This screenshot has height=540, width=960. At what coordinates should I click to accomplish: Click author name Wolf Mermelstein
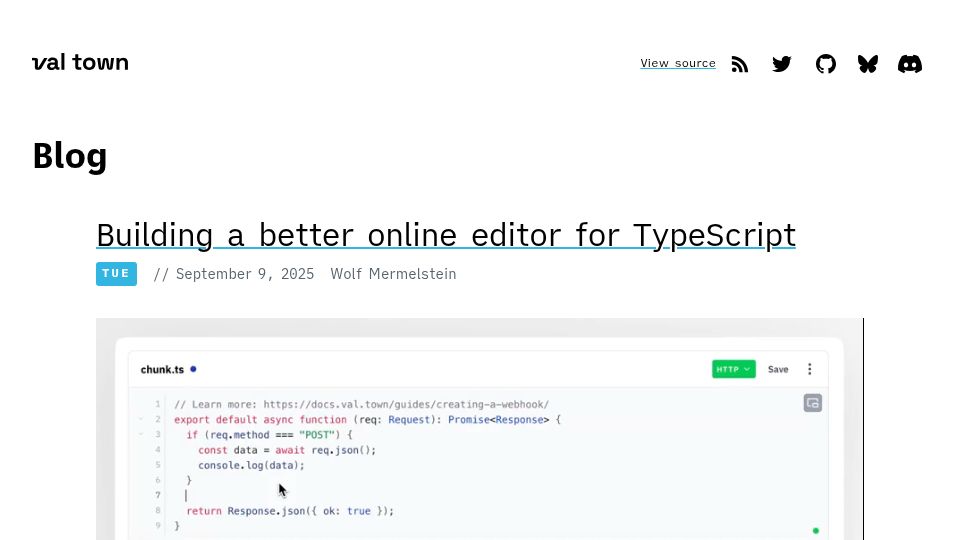click(393, 274)
